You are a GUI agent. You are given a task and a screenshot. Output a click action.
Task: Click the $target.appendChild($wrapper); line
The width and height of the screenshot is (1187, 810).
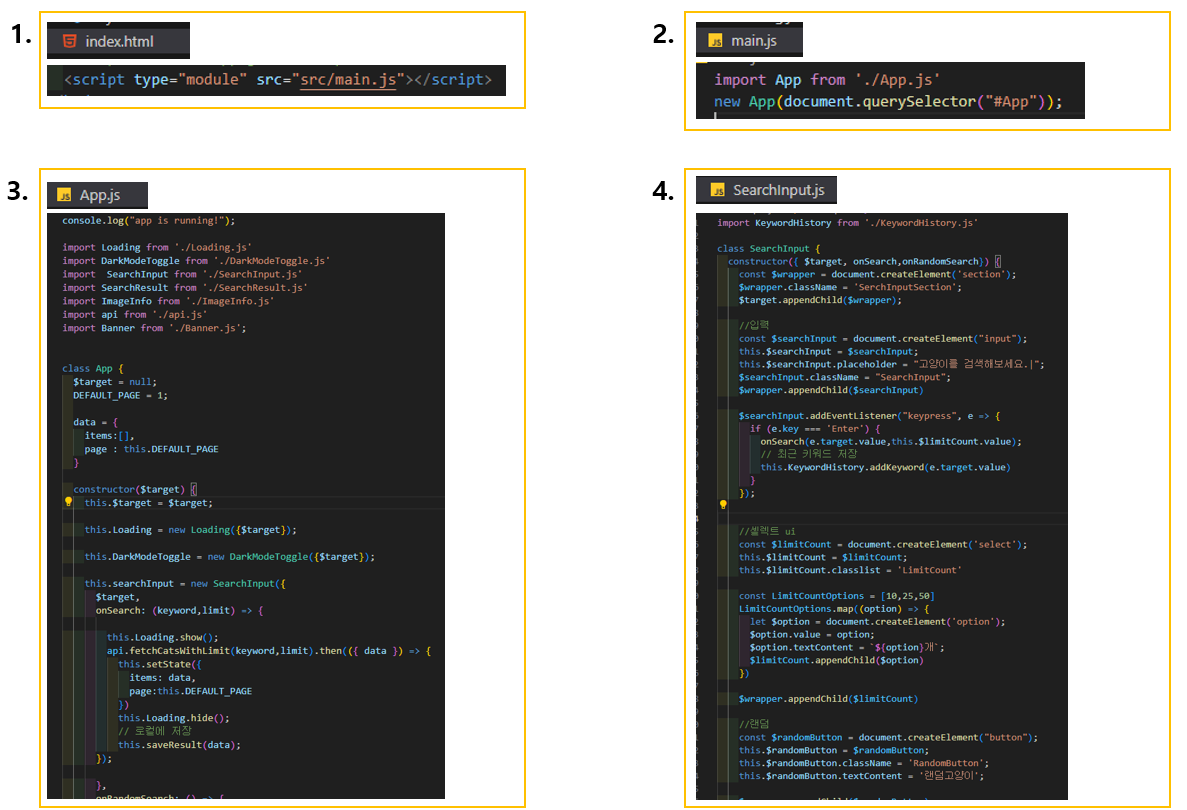coord(820,301)
